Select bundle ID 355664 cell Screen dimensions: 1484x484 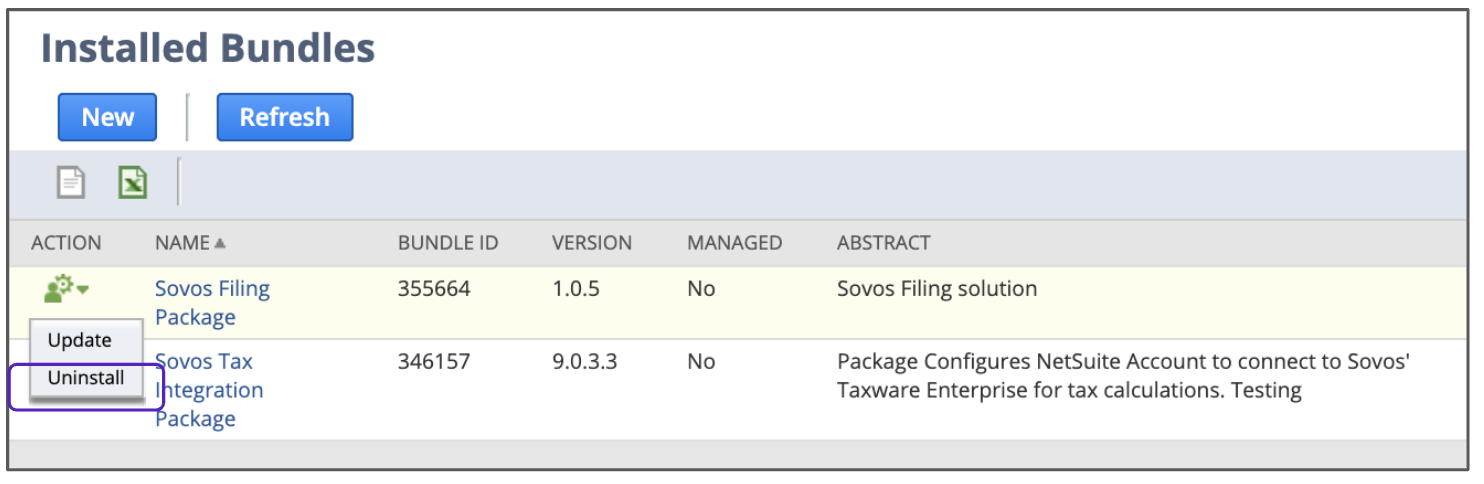point(434,289)
